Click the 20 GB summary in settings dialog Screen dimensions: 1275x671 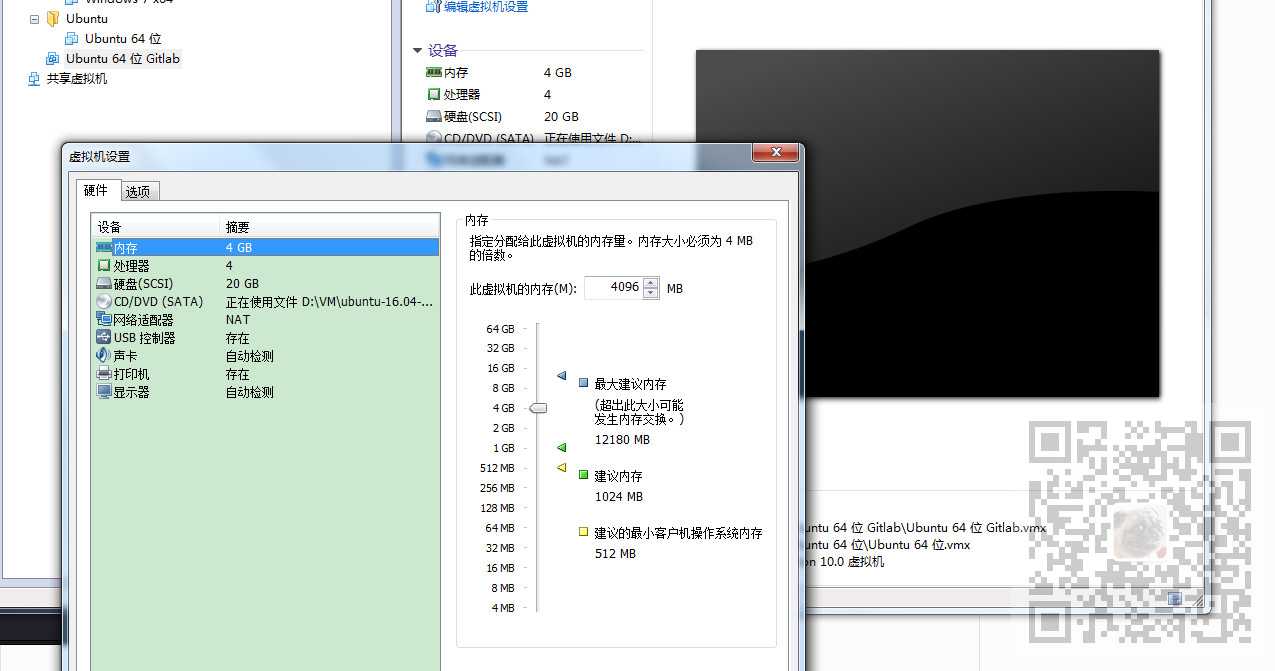pyautogui.click(x=242, y=283)
